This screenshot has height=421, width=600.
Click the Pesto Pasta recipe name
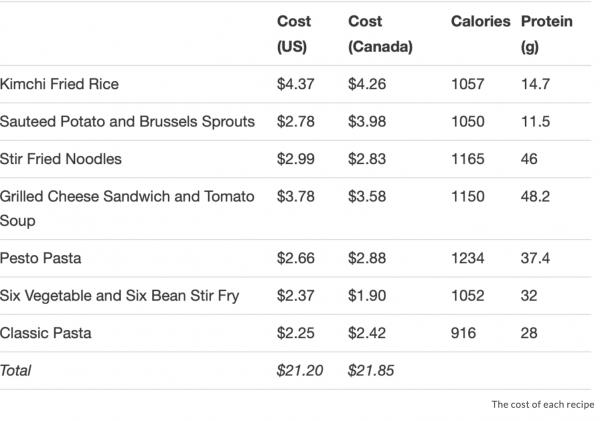41,258
